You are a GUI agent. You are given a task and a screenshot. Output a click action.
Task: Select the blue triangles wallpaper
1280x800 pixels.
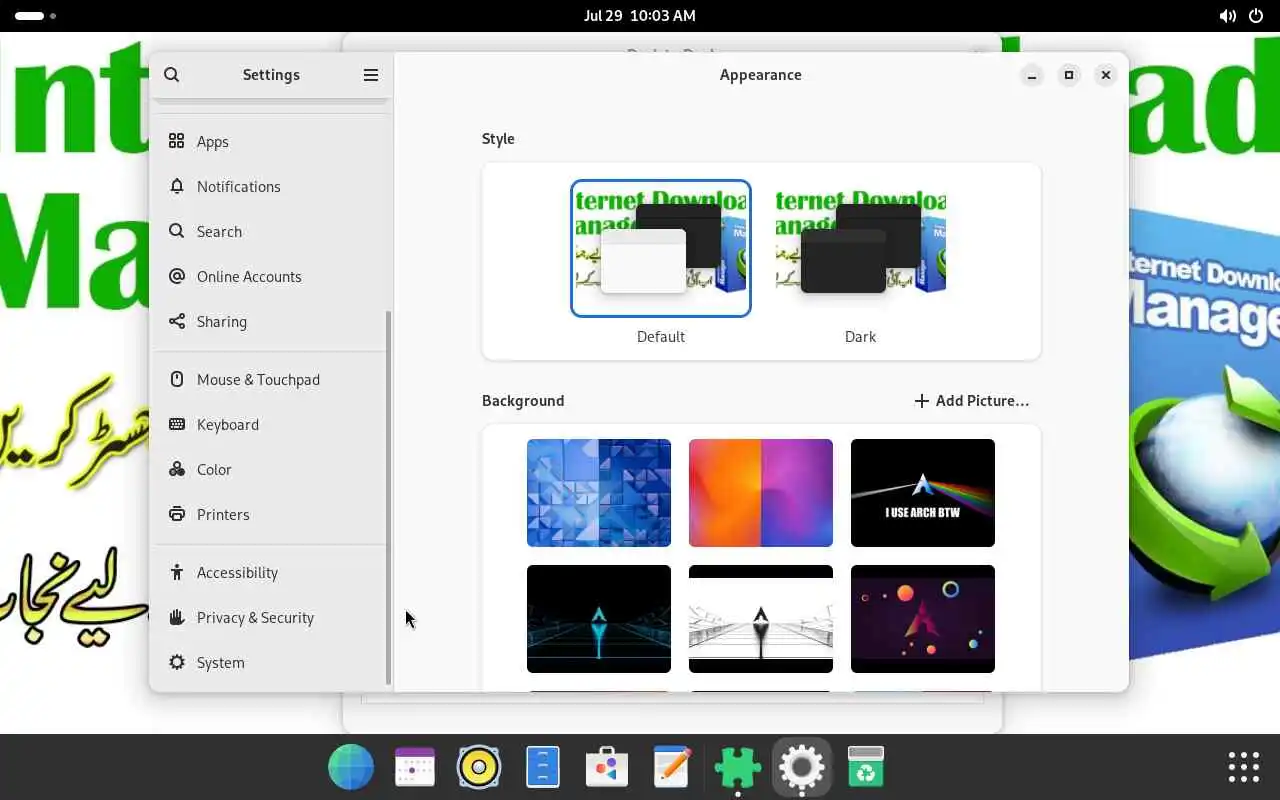(x=599, y=493)
